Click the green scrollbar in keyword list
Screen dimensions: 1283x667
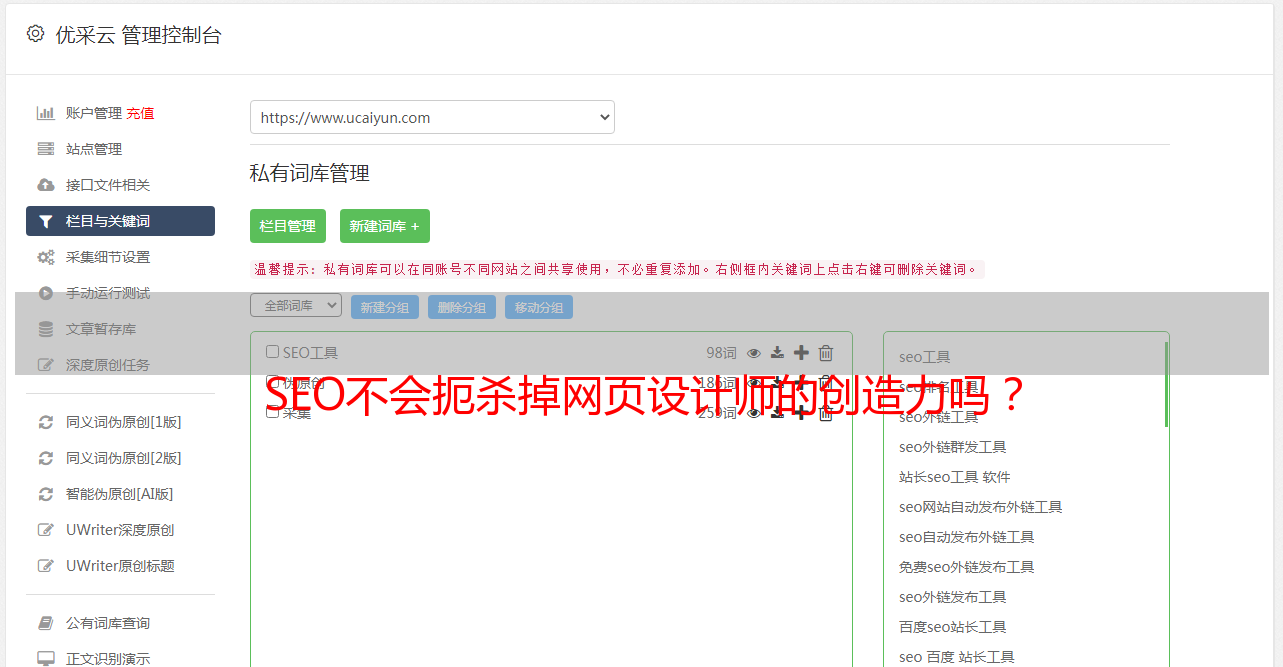coord(1166,384)
